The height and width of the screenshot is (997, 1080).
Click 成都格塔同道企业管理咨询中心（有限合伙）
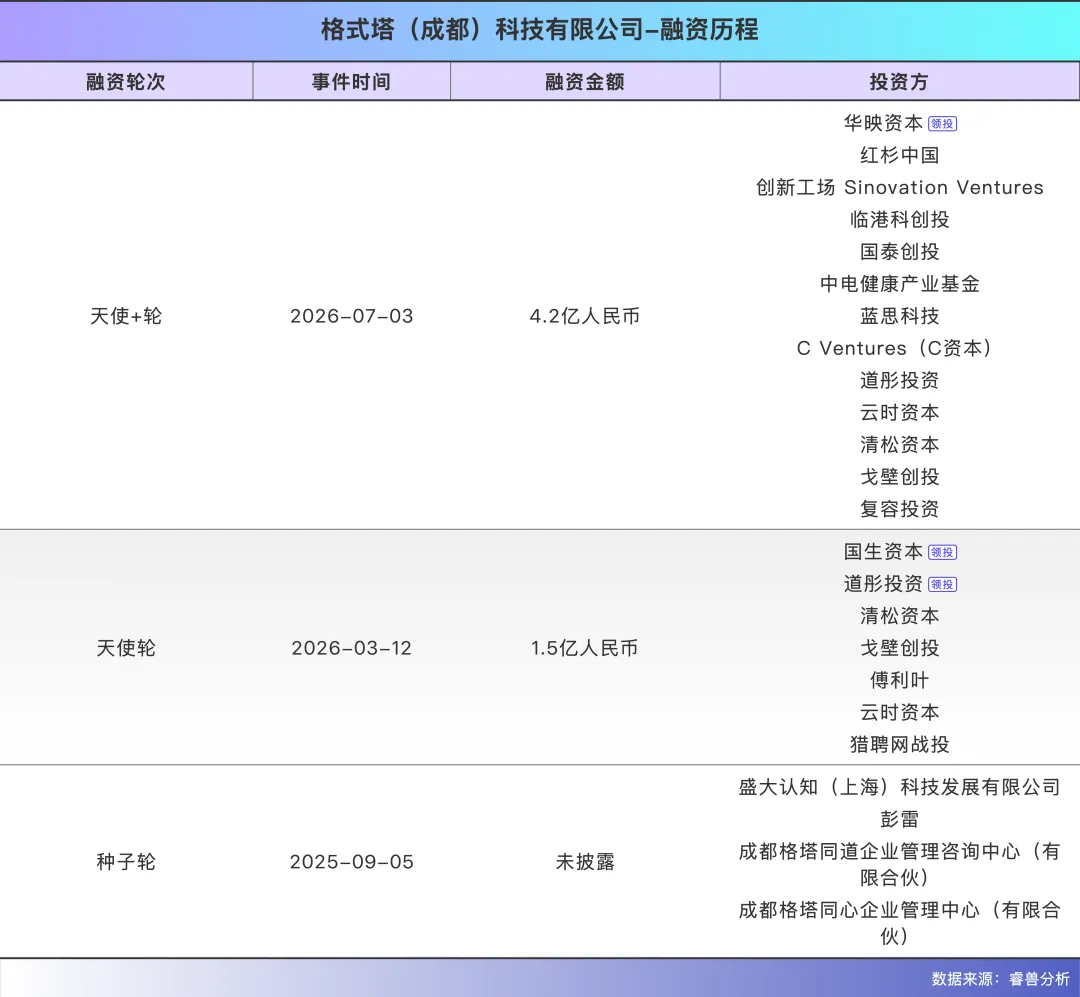900,865
